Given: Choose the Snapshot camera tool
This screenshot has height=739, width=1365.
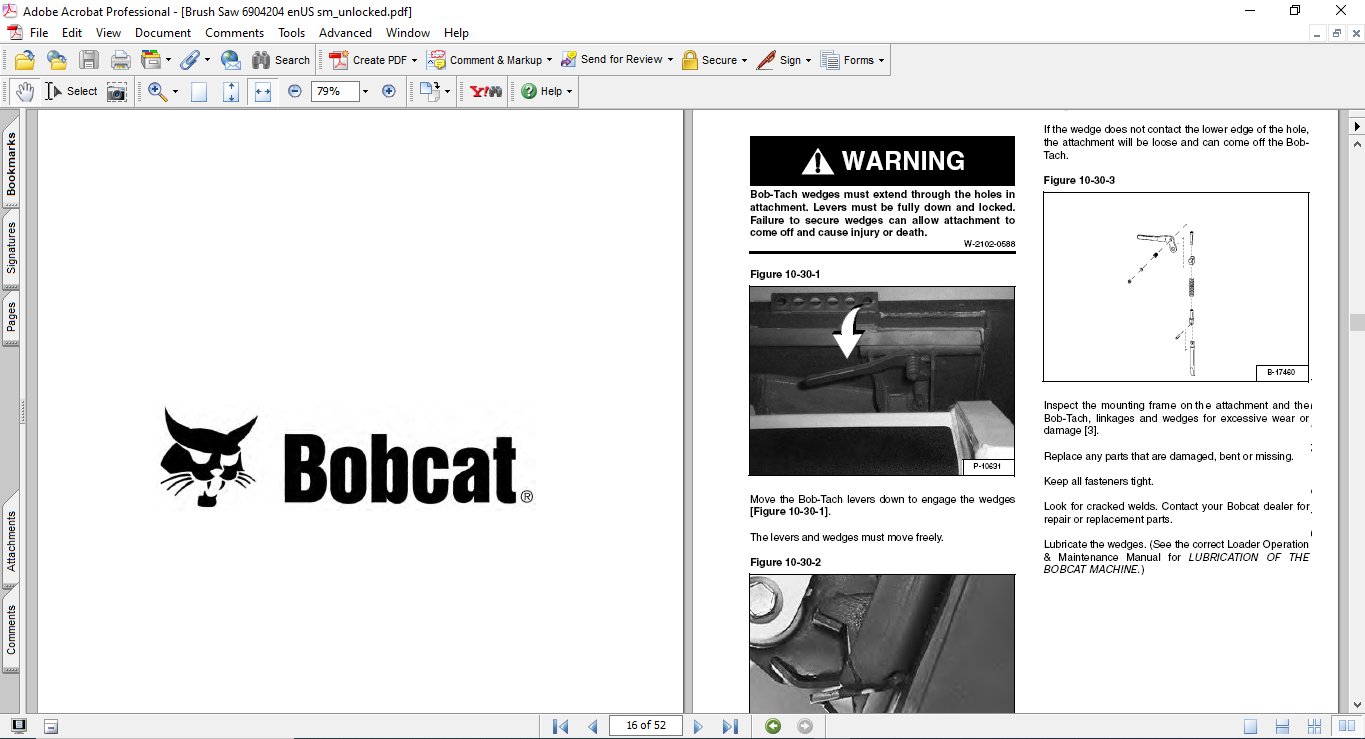Looking at the screenshot, I should [117, 91].
